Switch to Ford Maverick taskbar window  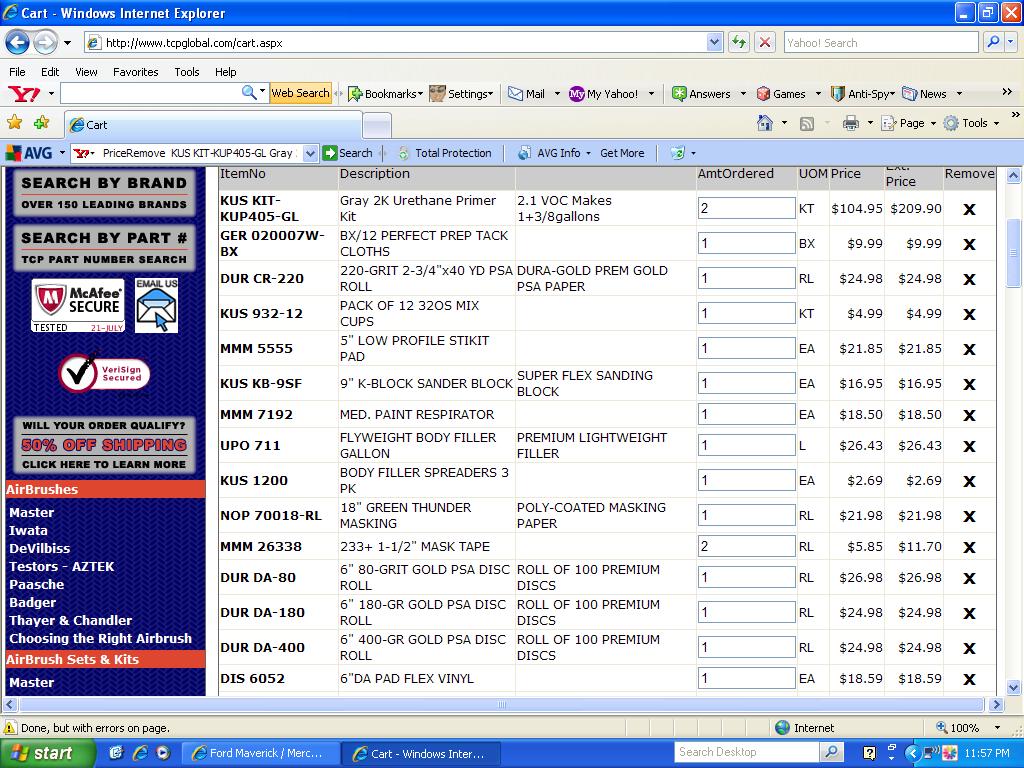[259, 753]
